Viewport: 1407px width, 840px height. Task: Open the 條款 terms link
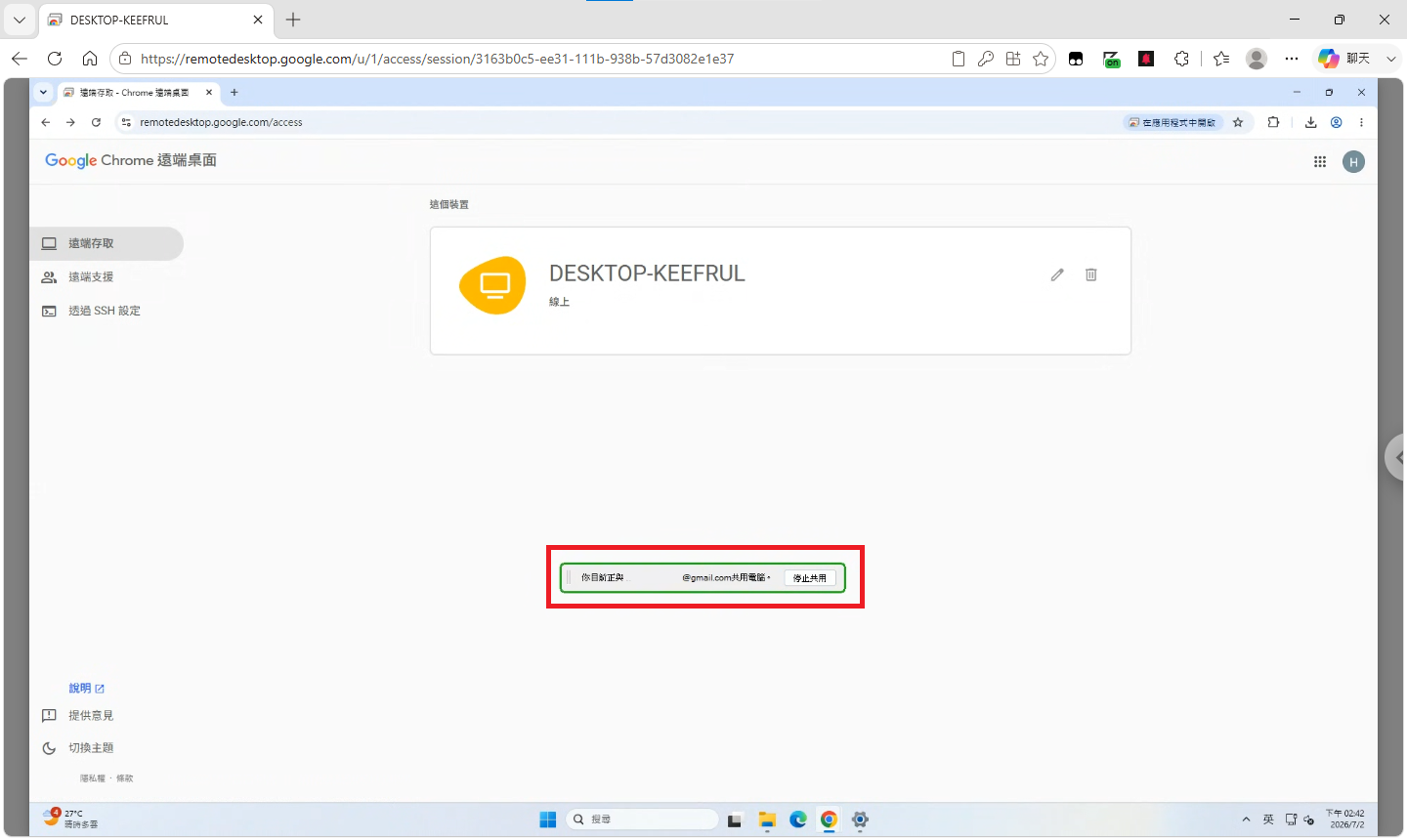(x=125, y=778)
